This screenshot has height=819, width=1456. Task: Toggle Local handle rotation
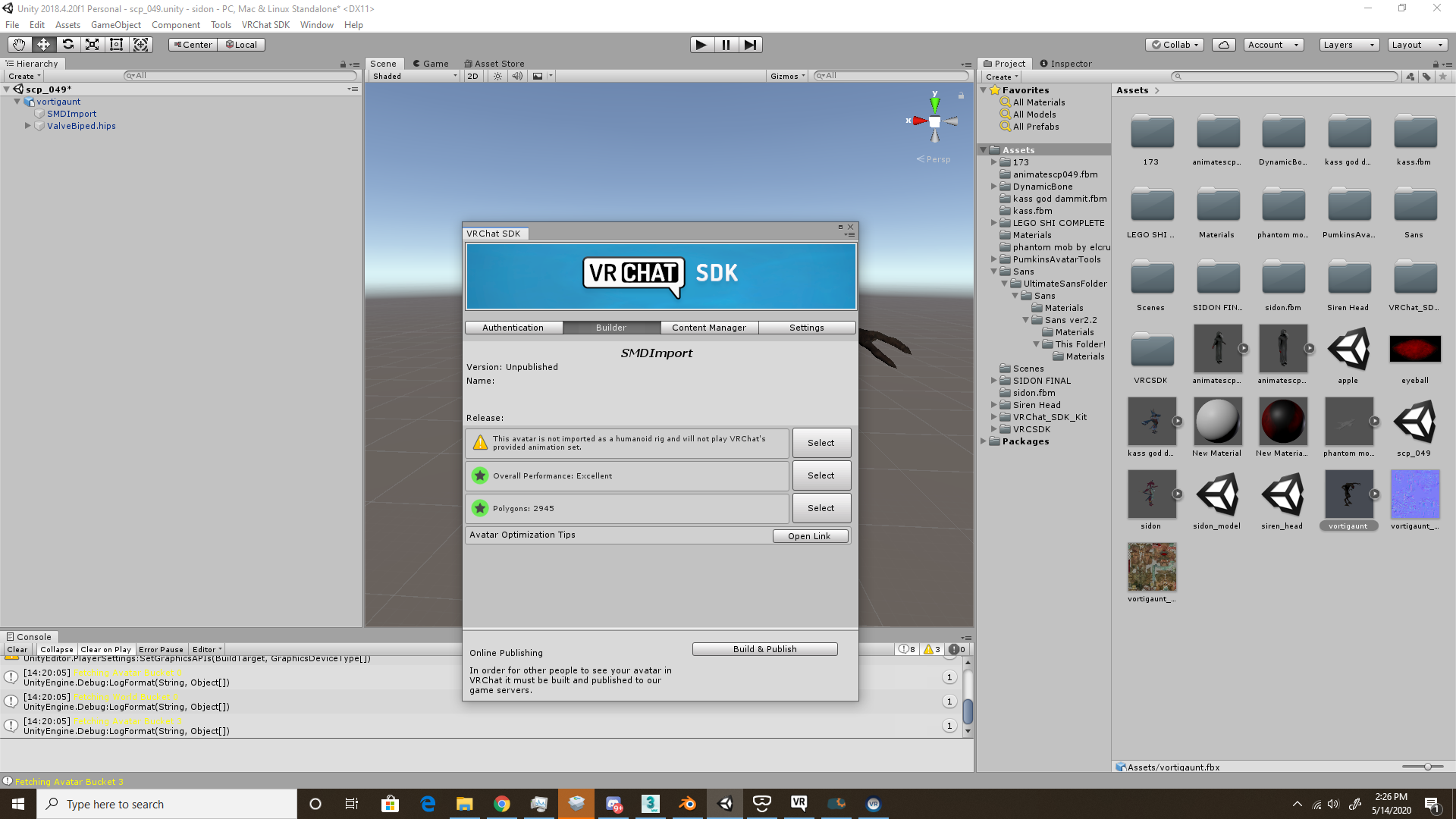pos(241,45)
